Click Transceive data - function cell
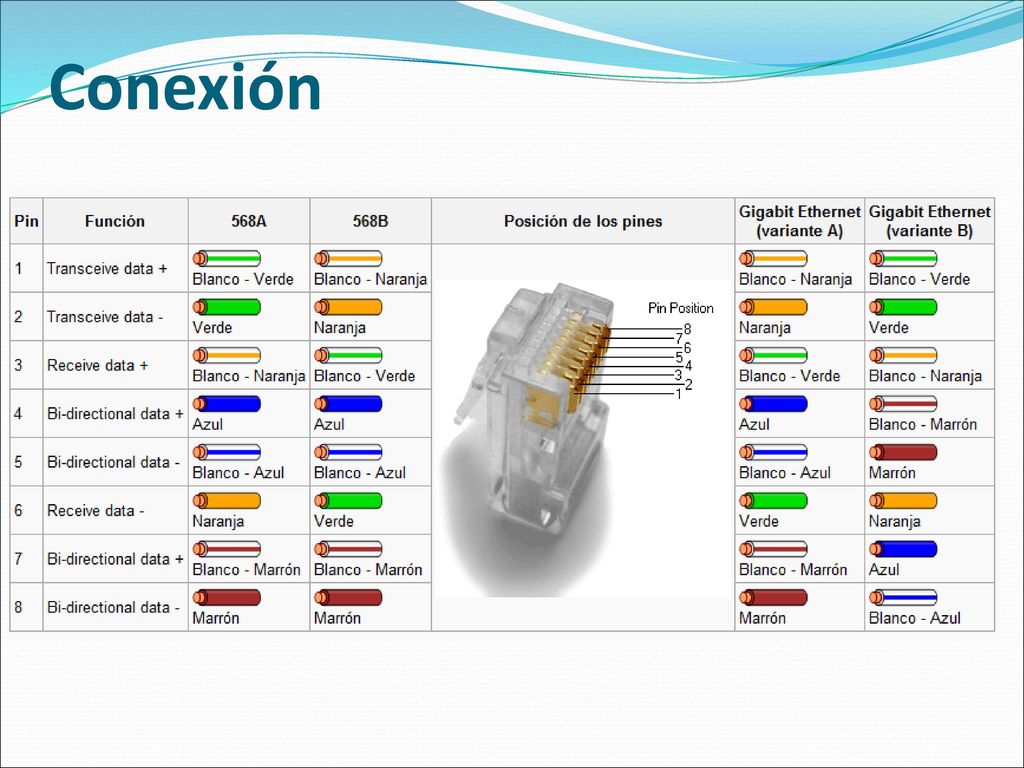 point(115,317)
